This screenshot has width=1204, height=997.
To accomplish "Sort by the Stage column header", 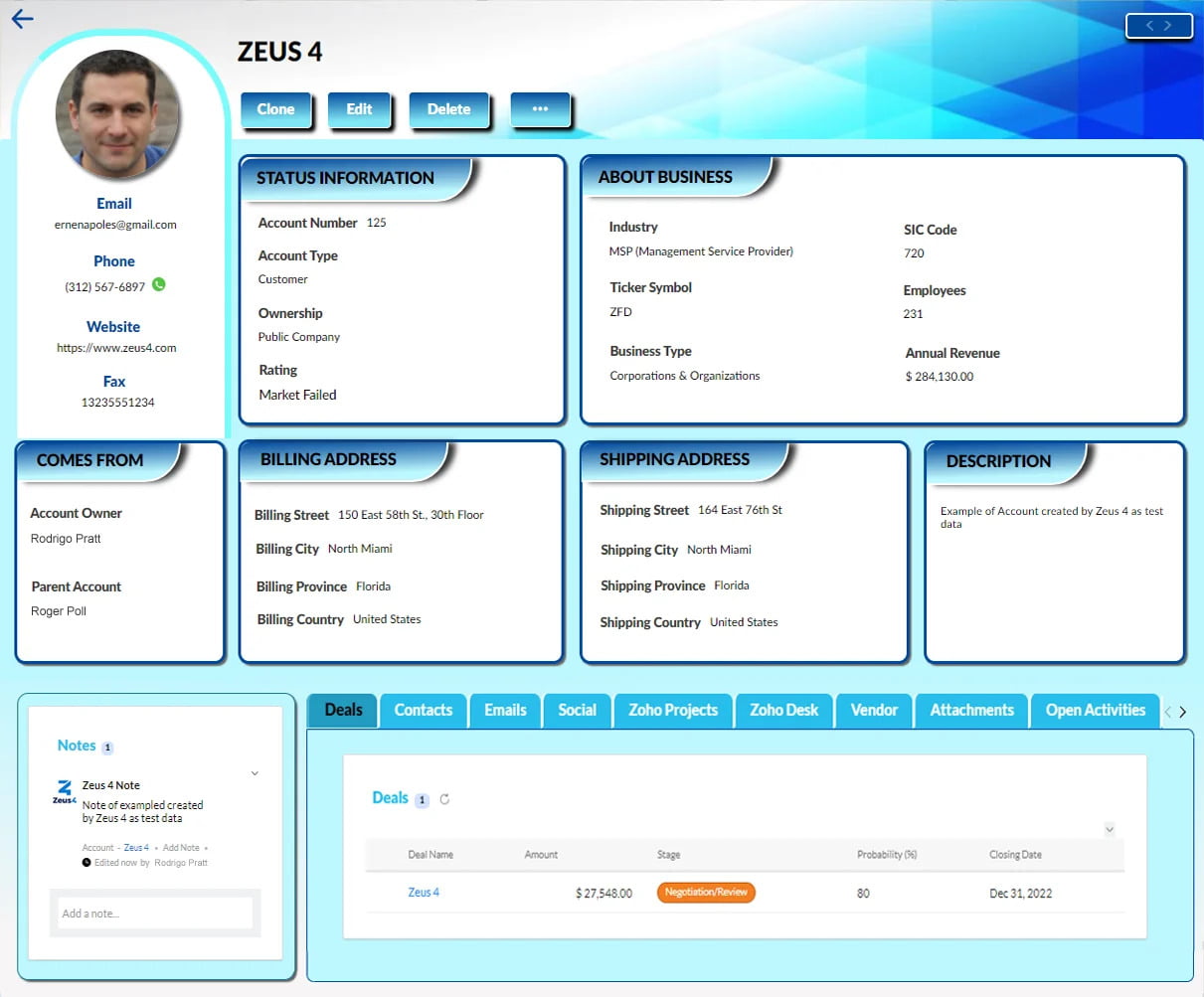I will pos(668,855).
